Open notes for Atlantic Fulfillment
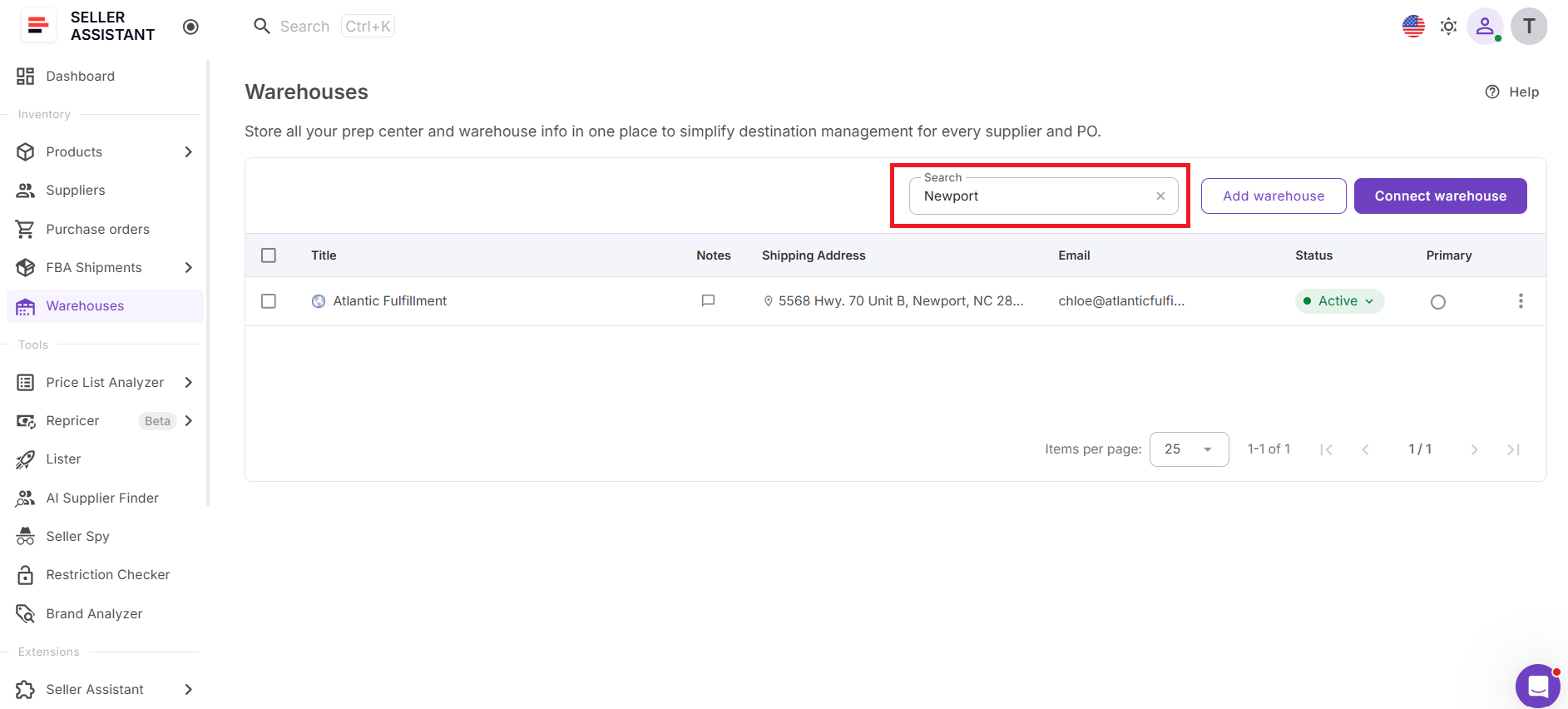Image resolution: width=1568 pixels, height=709 pixels. click(x=708, y=301)
